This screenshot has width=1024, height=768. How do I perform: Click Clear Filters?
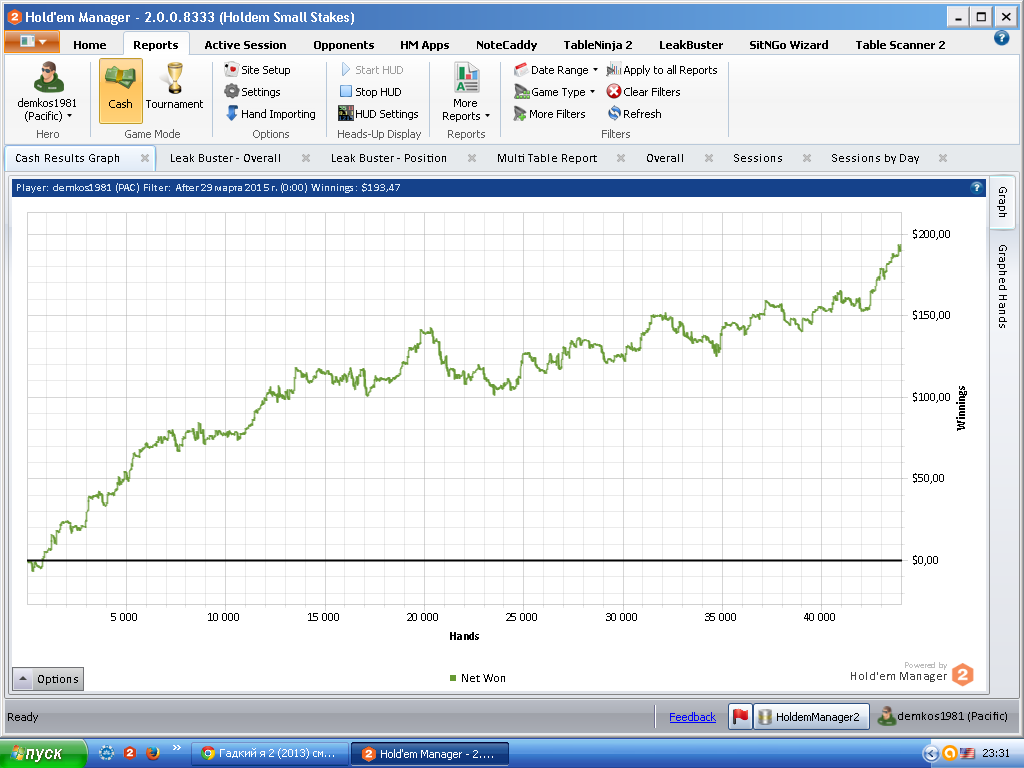tap(643, 92)
